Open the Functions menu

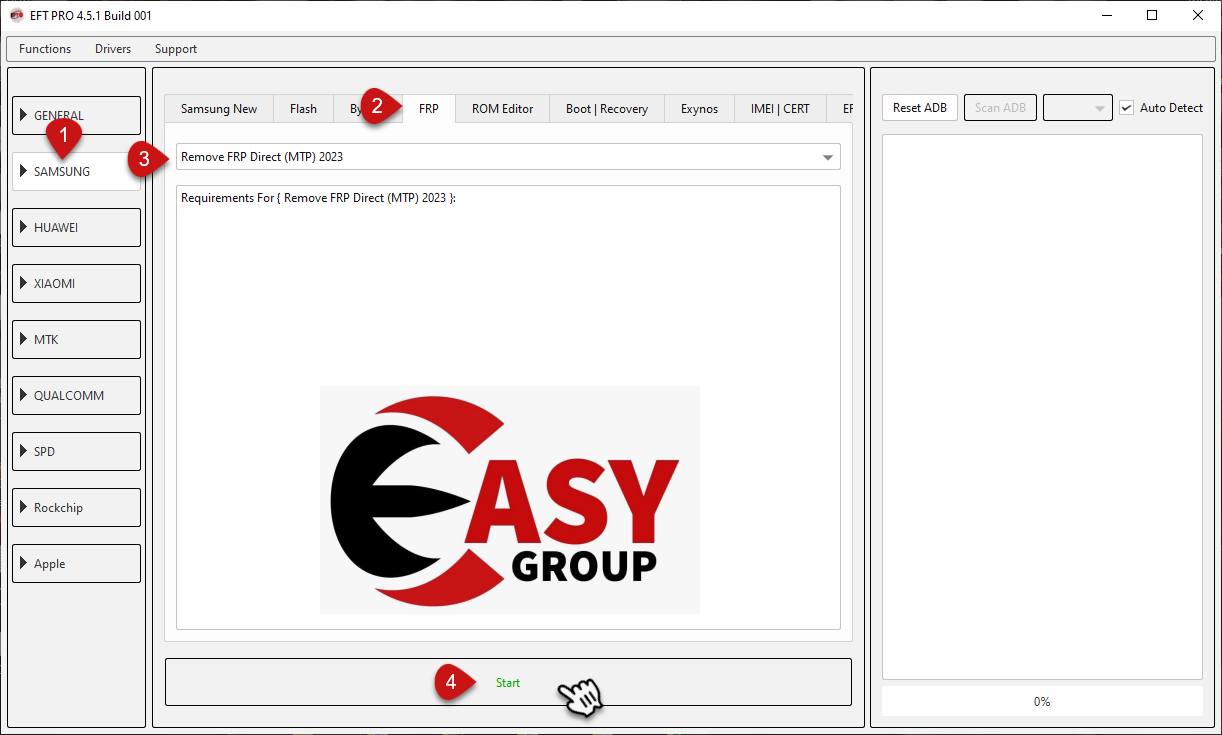45,49
